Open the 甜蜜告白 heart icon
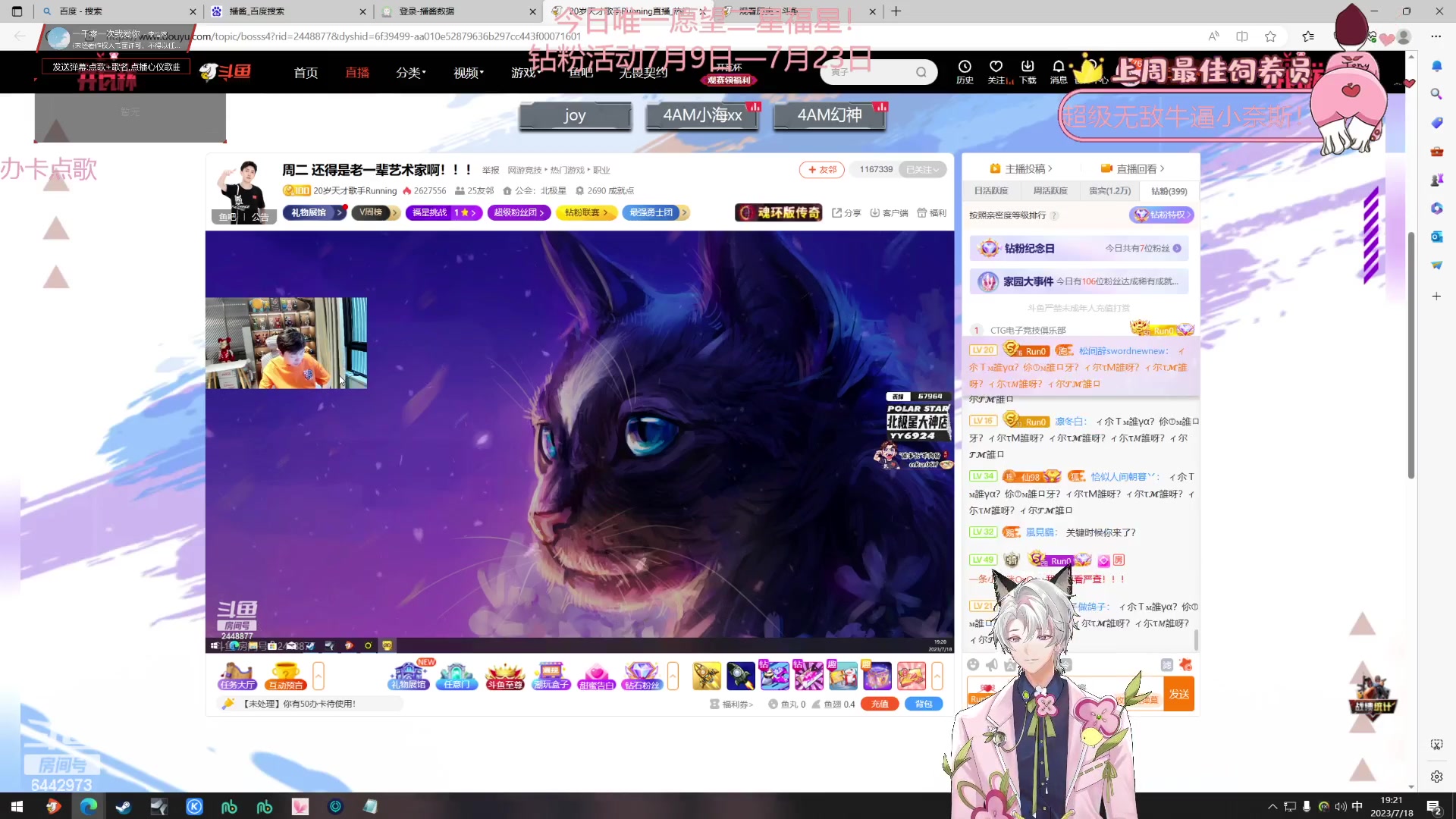This screenshot has height=819, width=1456. (596, 676)
